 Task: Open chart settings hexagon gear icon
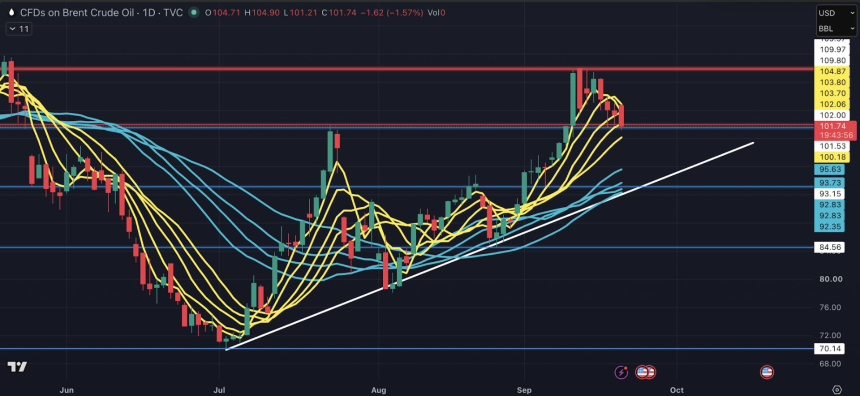click(836, 390)
